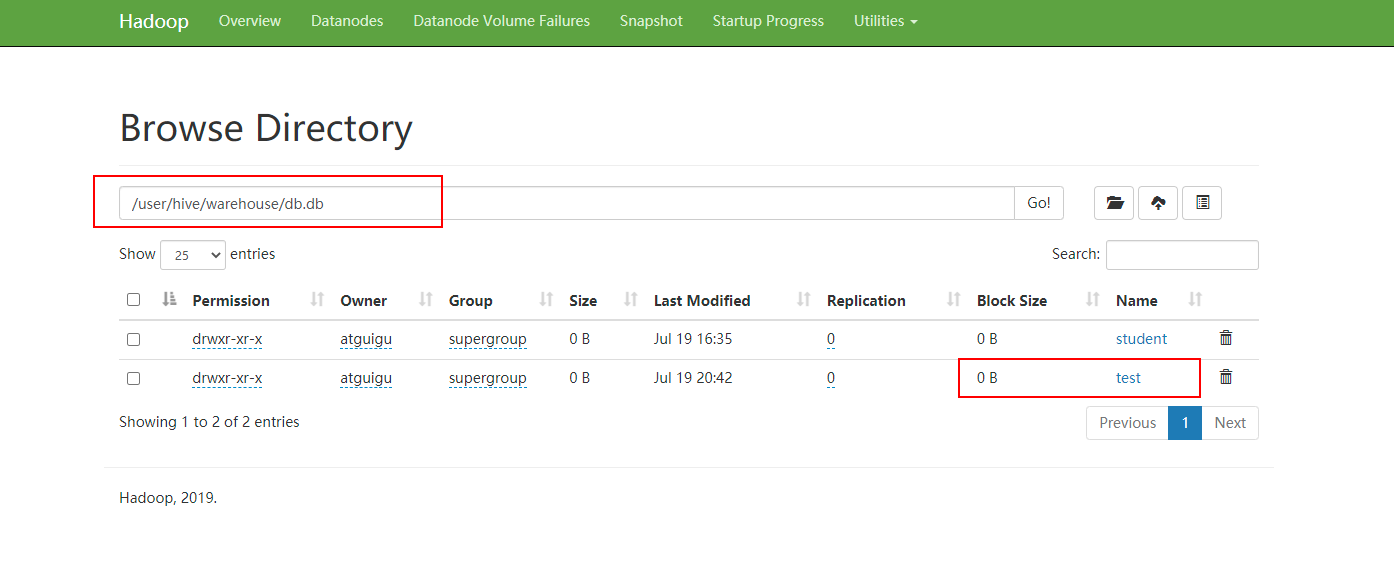Image resolution: width=1394 pixels, height=561 pixels.
Task: Click the create new directory folder icon
Action: pos(1114,203)
